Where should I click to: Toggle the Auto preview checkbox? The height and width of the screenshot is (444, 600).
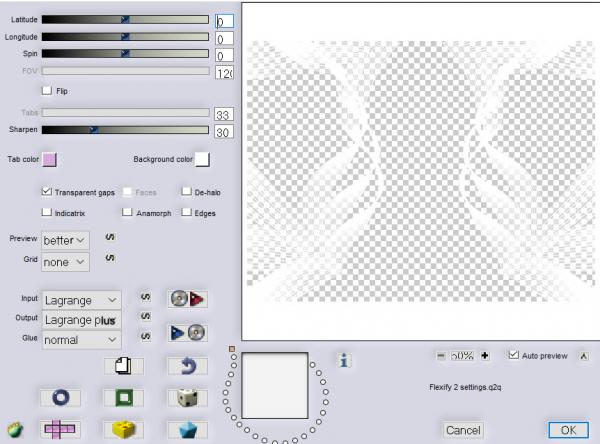pyautogui.click(x=514, y=354)
